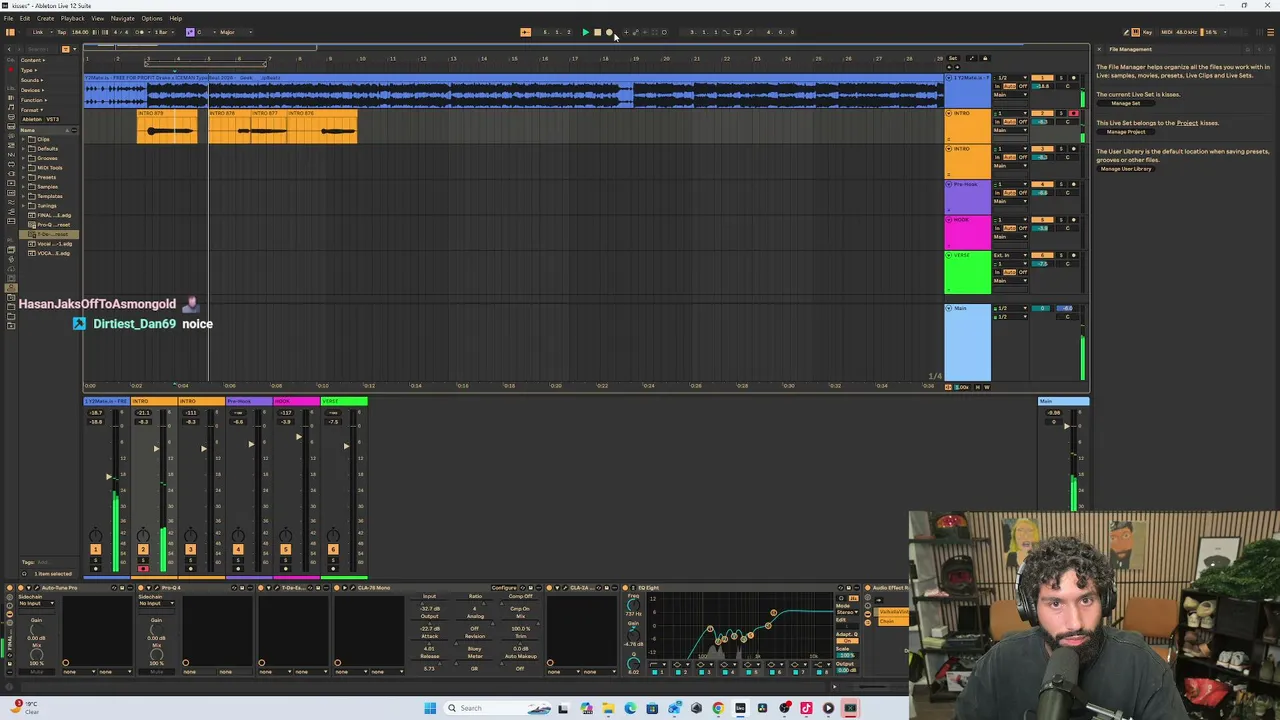Close the File Management panel

(1100, 49)
